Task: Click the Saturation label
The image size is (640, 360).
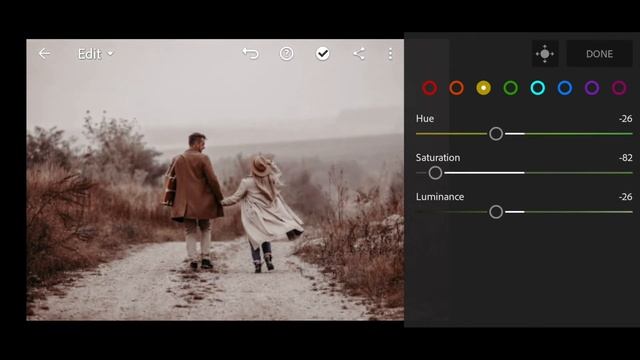Action: (x=438, y=158)
